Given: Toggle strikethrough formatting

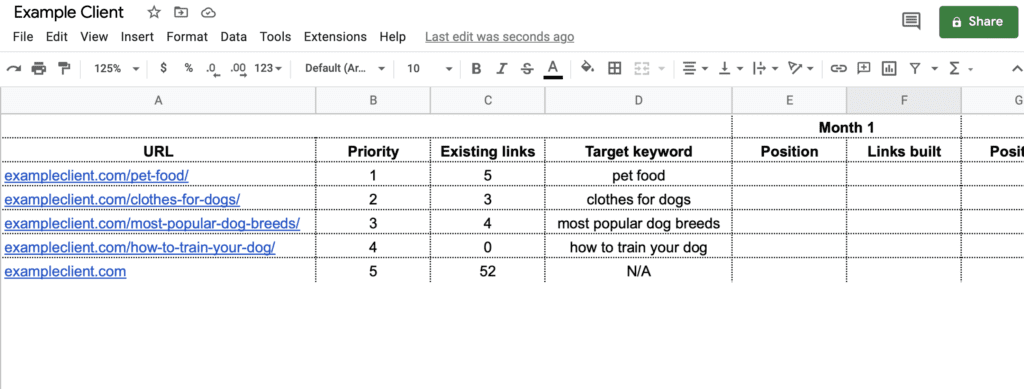Looking at the screenshot, I should [x=527, y=69].
